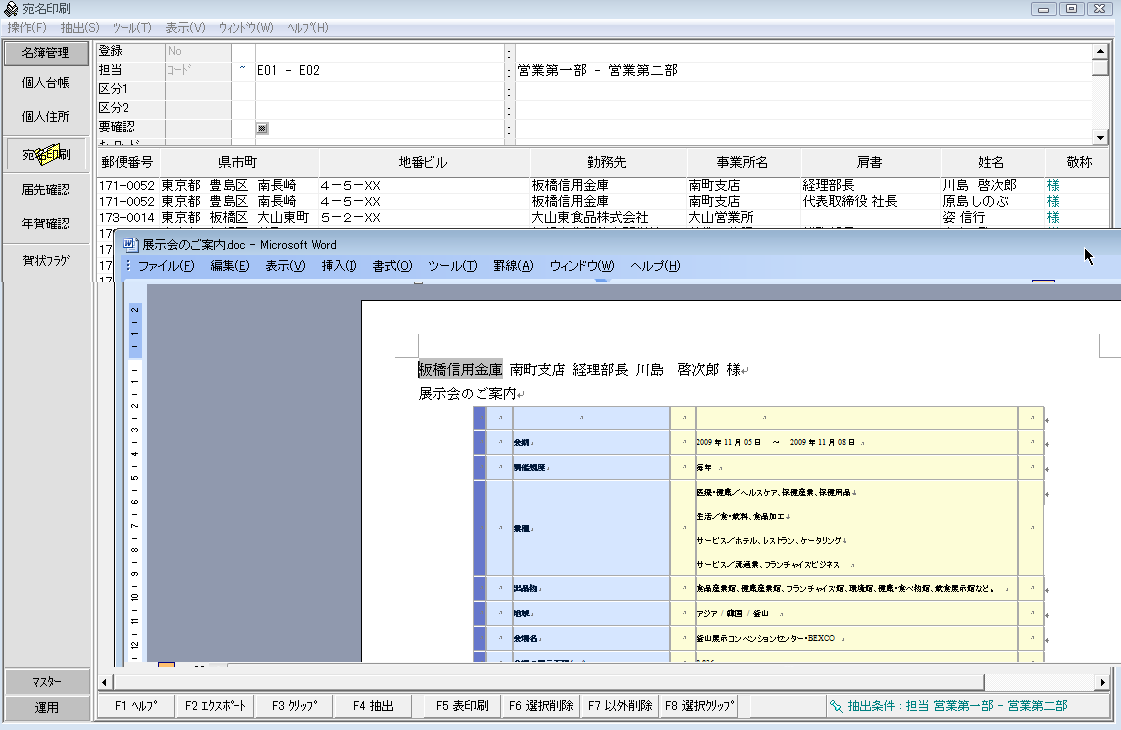Image resolution: width=1121 pixels, height=730 pixels.
Task: Select the 宛名印刷 sidebar item with yellow icon
Action: pyautogui.click(x=46, y=154)
